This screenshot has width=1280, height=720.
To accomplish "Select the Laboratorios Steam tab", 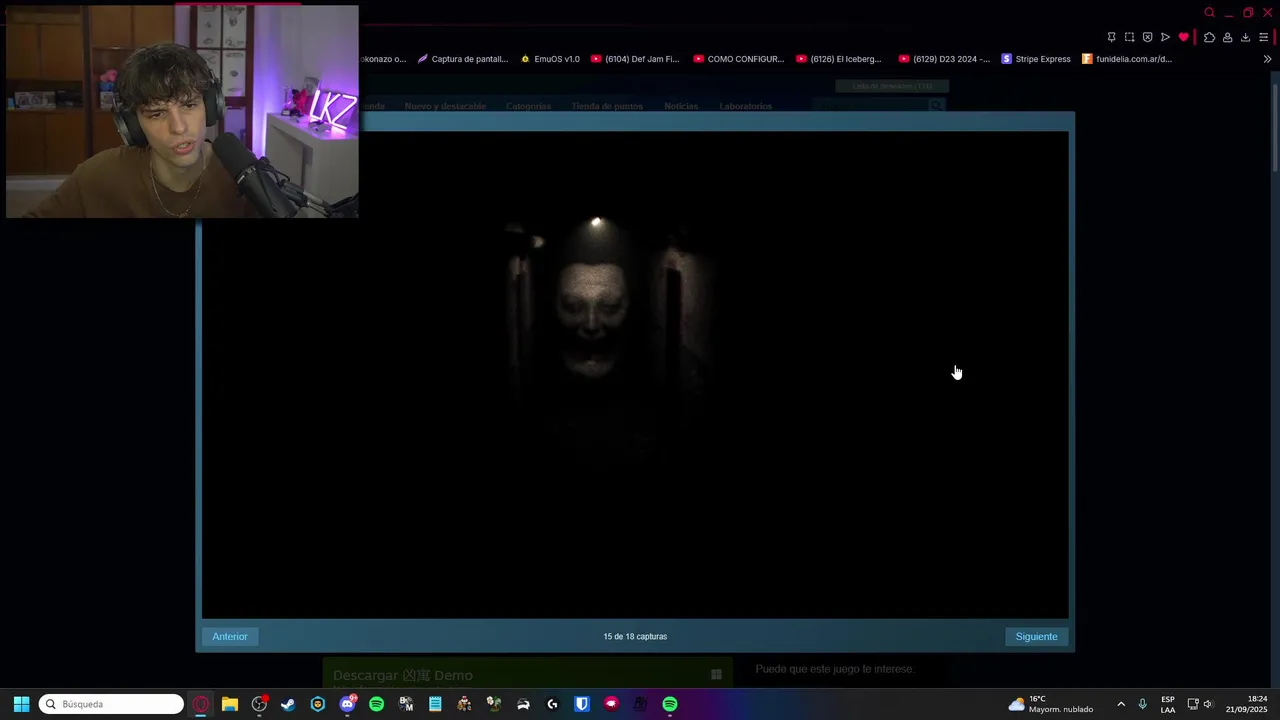I will 745,106.
